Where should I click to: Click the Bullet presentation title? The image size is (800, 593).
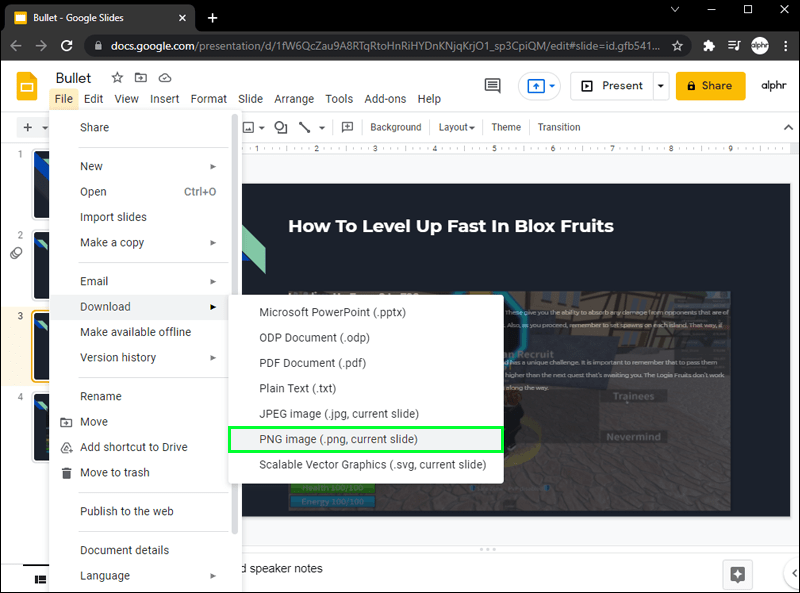[x=73, y=78]
